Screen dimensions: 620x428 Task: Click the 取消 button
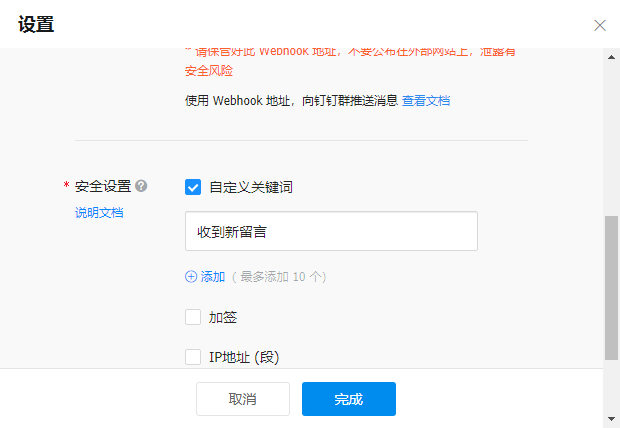(243, 399)
